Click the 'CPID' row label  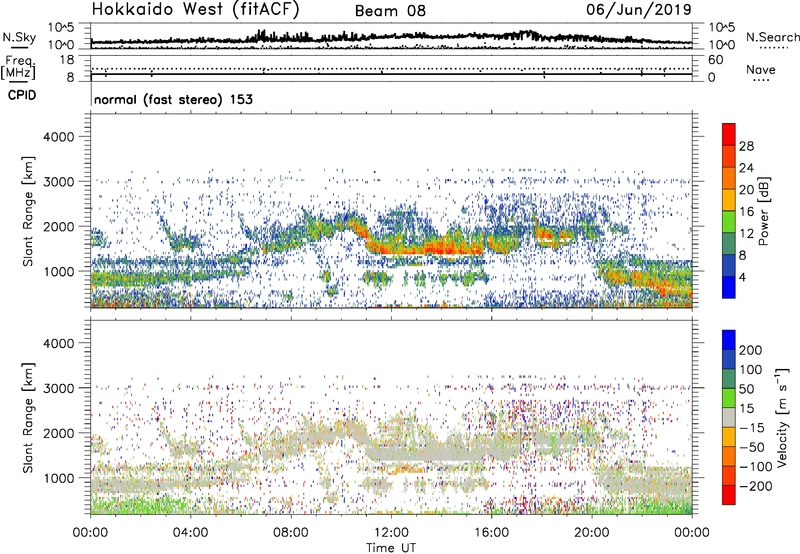tap(22, 95)
